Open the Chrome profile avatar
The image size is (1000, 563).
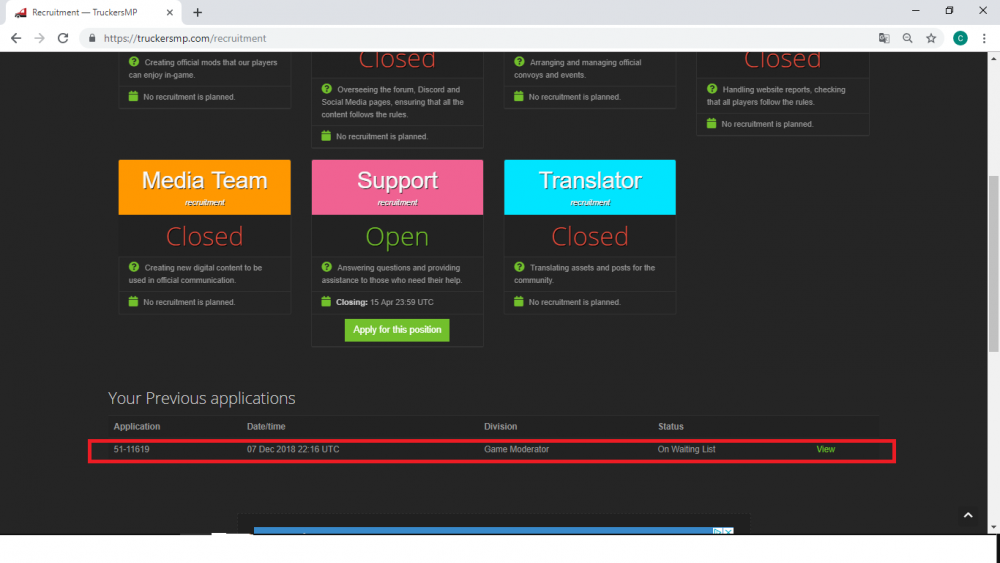960,38
